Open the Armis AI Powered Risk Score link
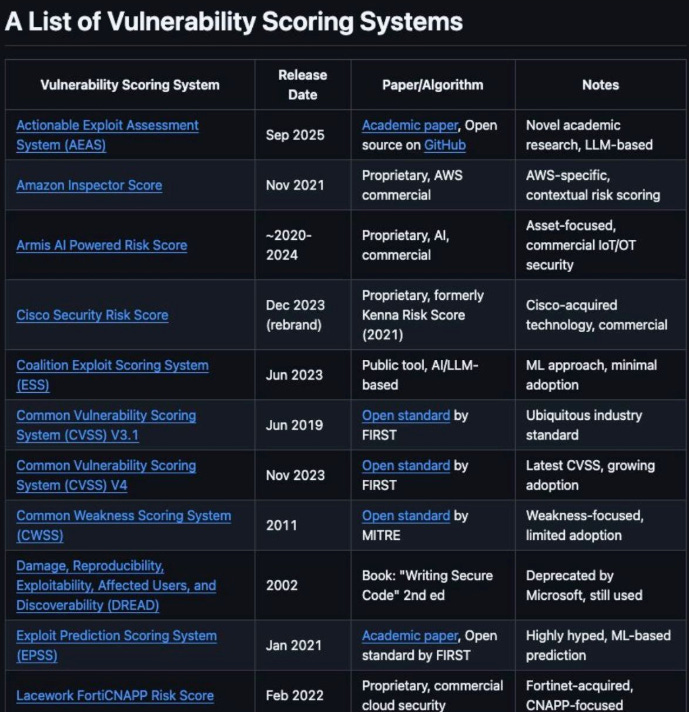The image size is (689, 712). click(102, 245)
